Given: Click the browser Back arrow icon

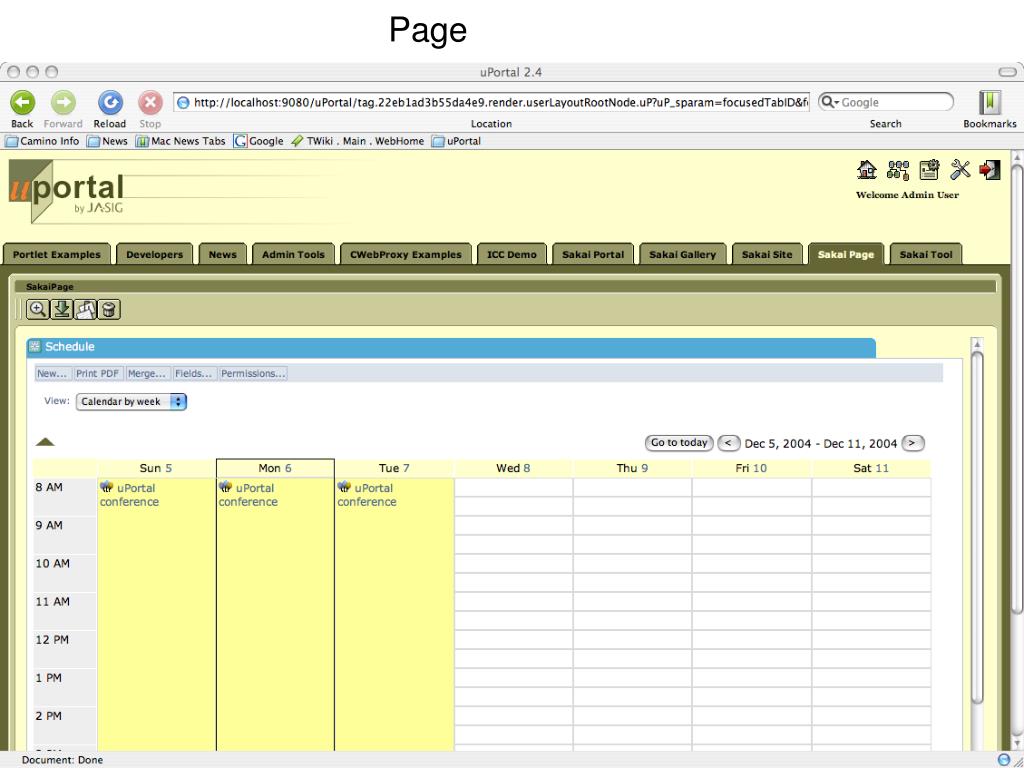Looking at the screenshot, I should [x=22, y=103].
